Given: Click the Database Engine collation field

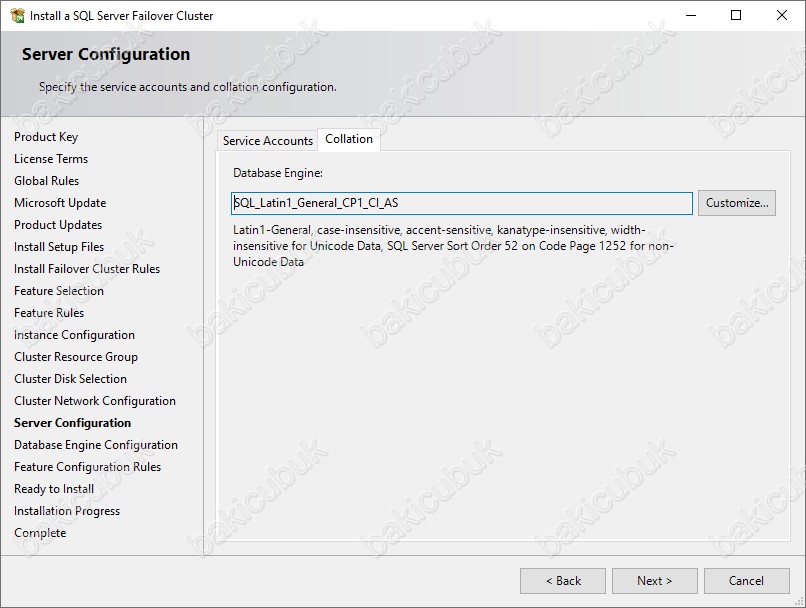Looking at the screenshot, I should [462, 203].
